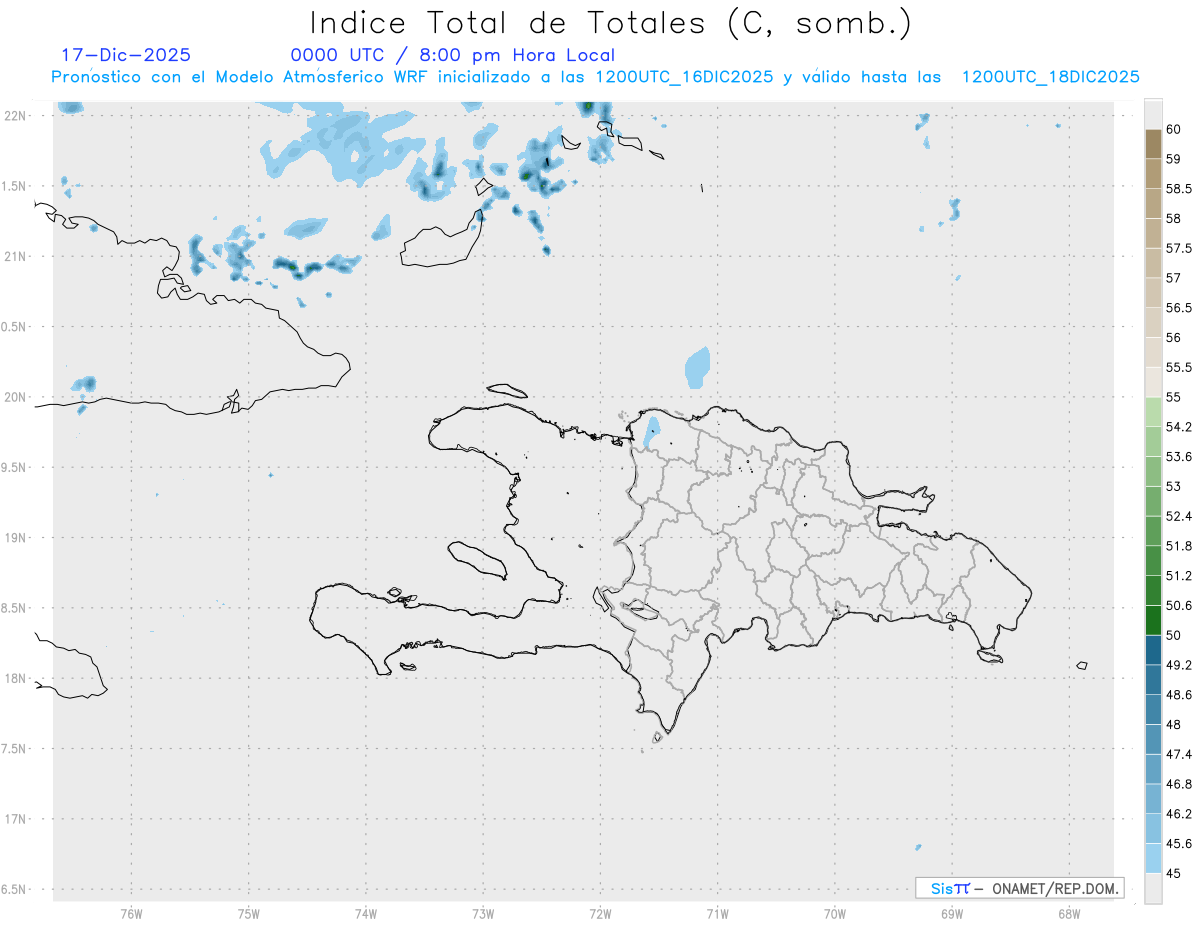Click the "58" colorbar value
The width and height of the screenshot is (1200, 927).
click(1173, 218)
